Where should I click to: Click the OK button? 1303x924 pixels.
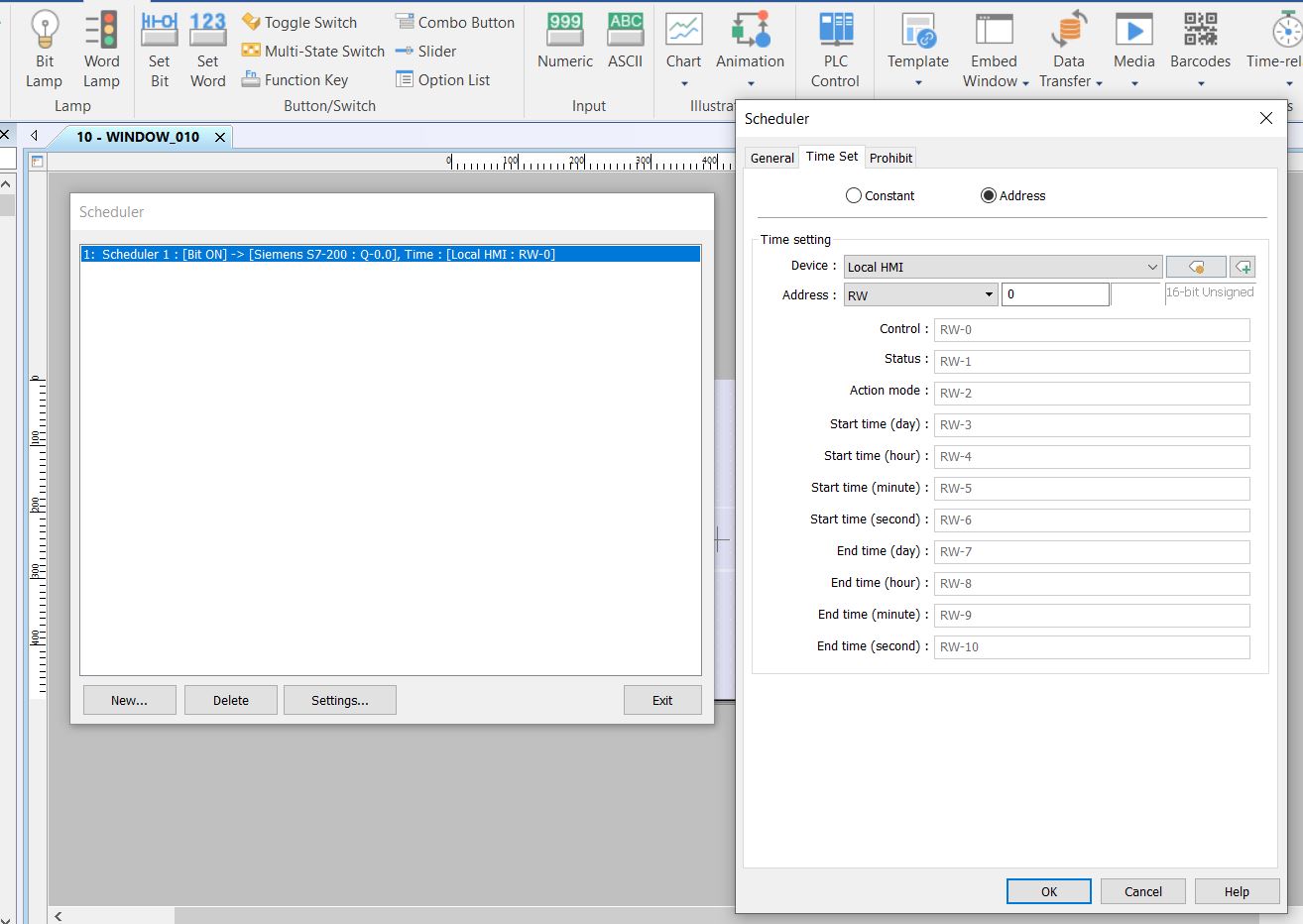click(x=1048, y=891)
